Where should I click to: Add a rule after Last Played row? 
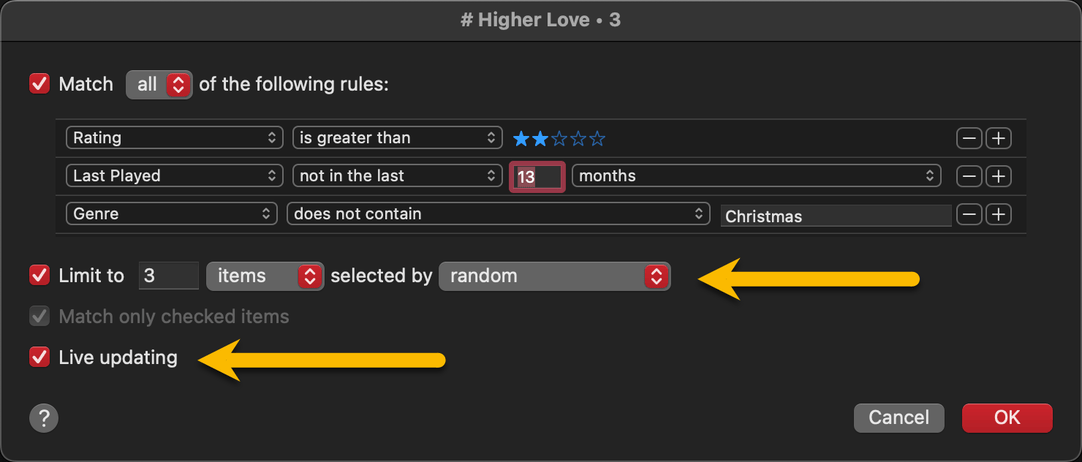point(998,176)
